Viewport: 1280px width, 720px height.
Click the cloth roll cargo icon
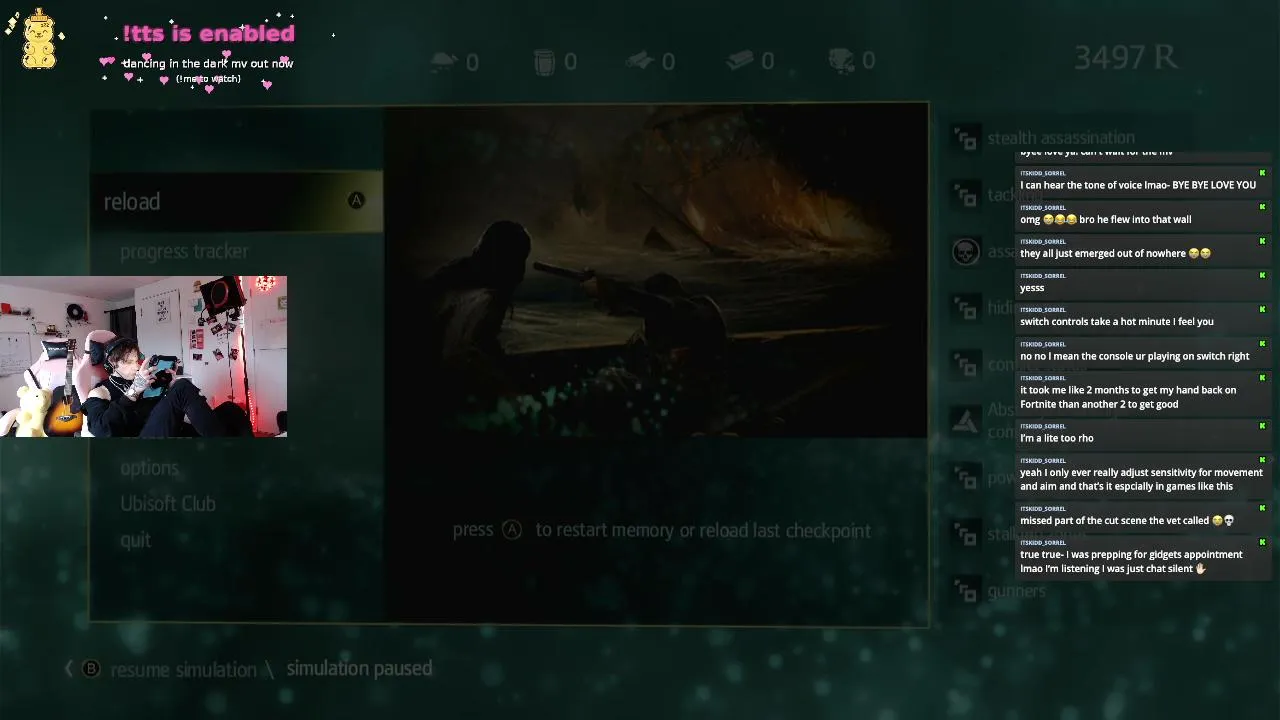[x=640, y=62]
